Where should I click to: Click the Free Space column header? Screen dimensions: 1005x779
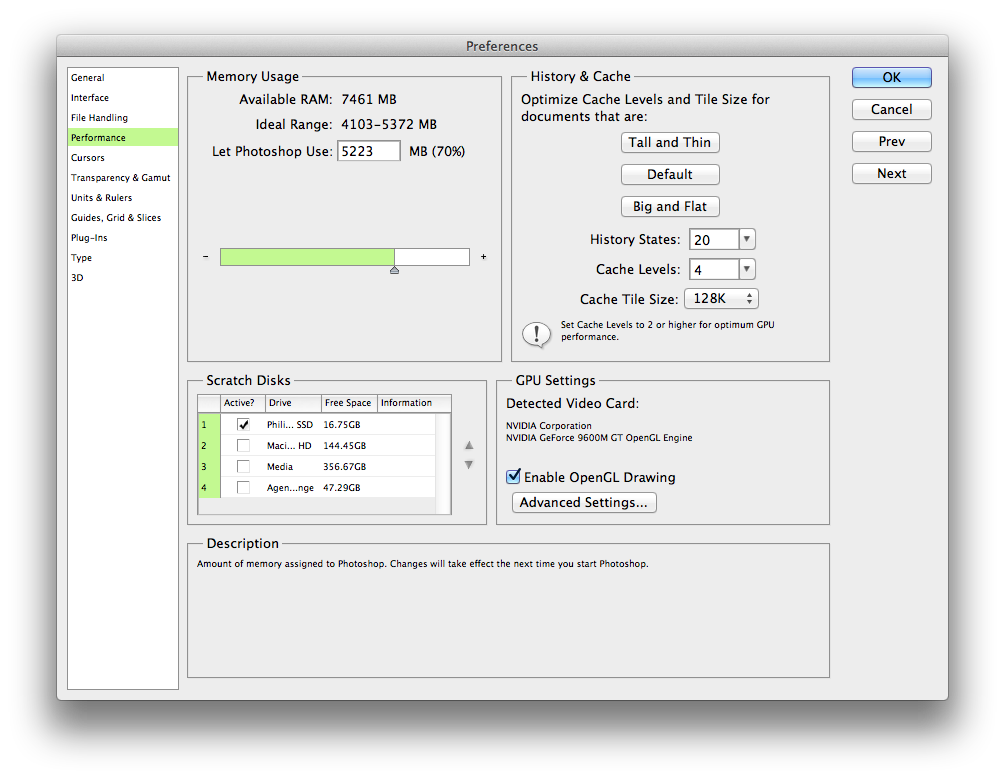tap(349, 403)
